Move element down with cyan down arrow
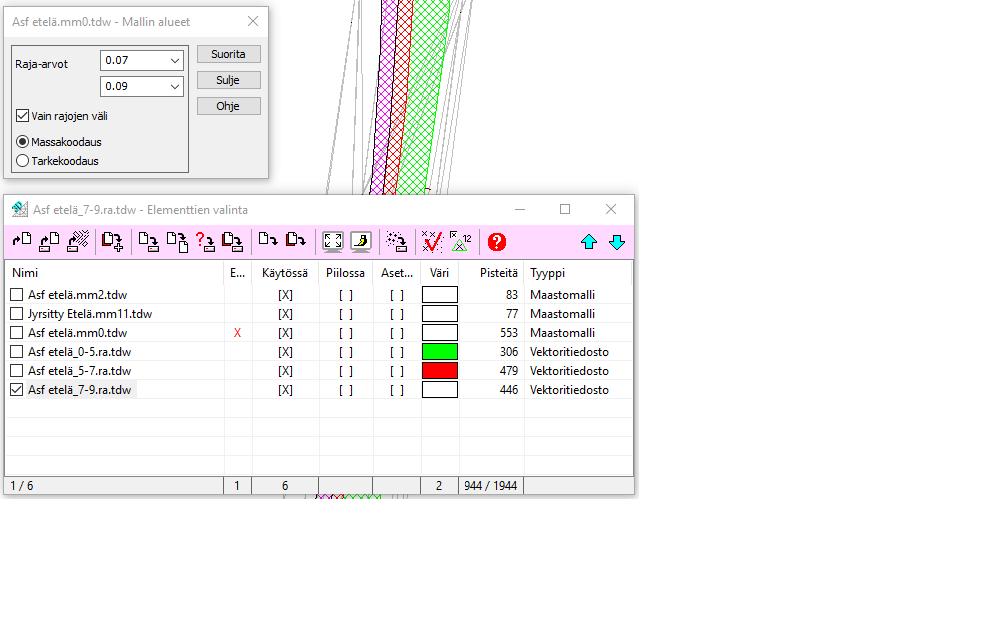The image size is (1008, 630). (616, 242)
